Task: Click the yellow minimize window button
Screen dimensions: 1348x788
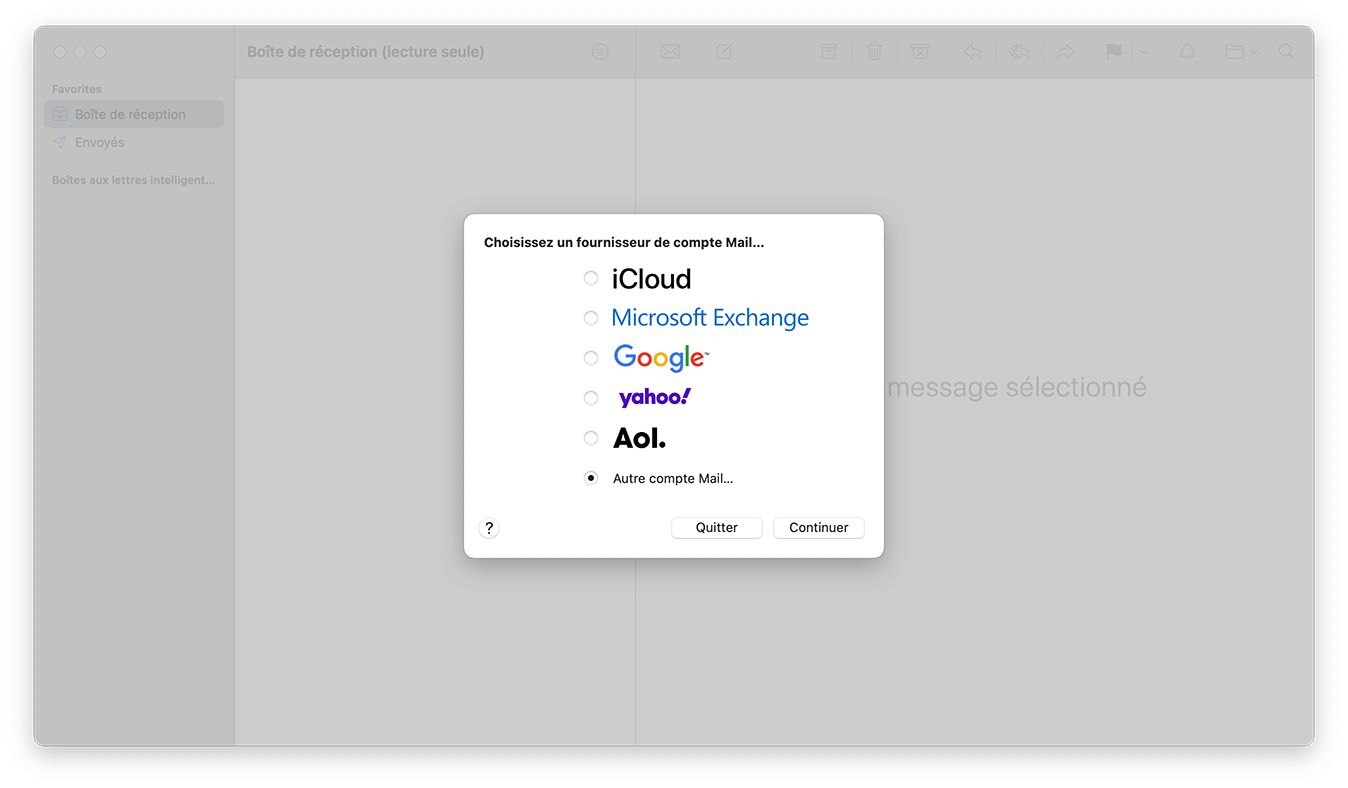Action: (80, 52)
